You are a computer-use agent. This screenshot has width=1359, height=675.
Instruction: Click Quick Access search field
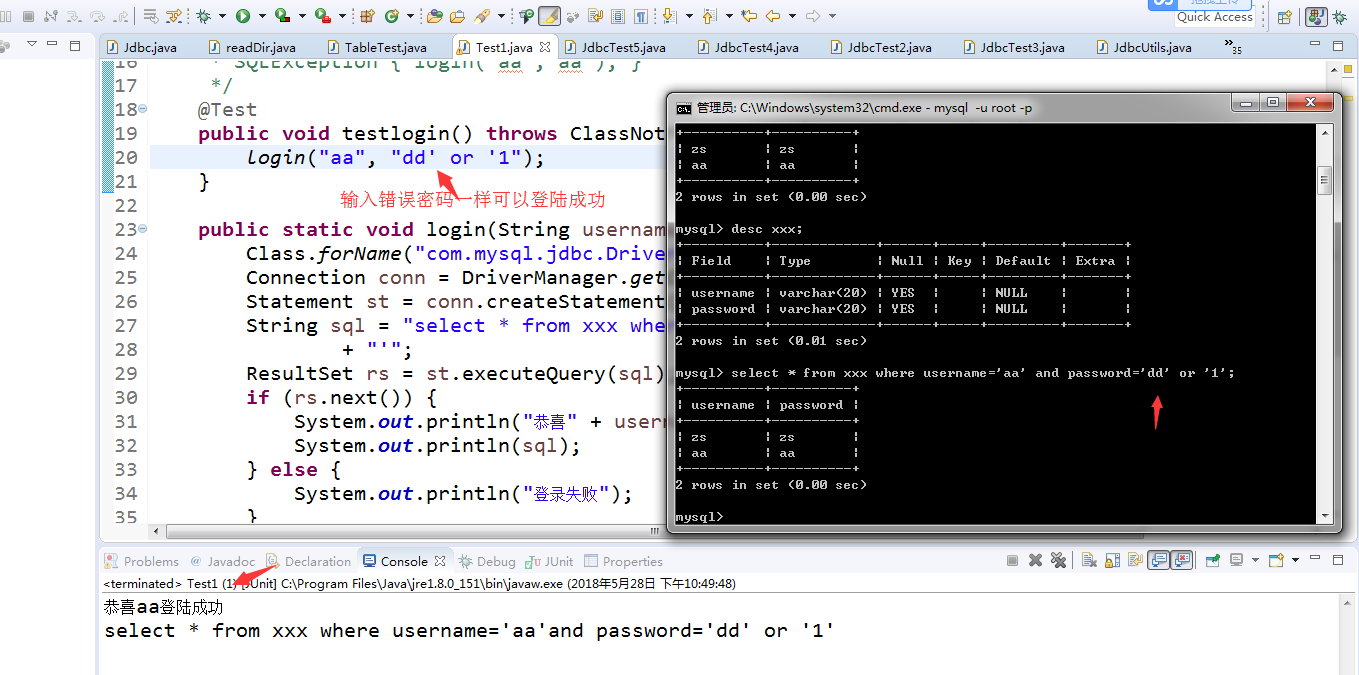click(x=1215, y=16)
